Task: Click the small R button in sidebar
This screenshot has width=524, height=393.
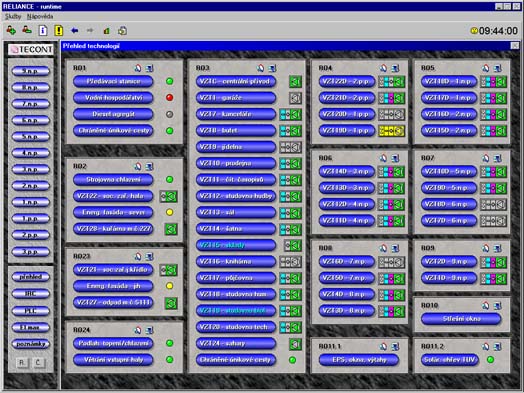Action: (22, 363)
